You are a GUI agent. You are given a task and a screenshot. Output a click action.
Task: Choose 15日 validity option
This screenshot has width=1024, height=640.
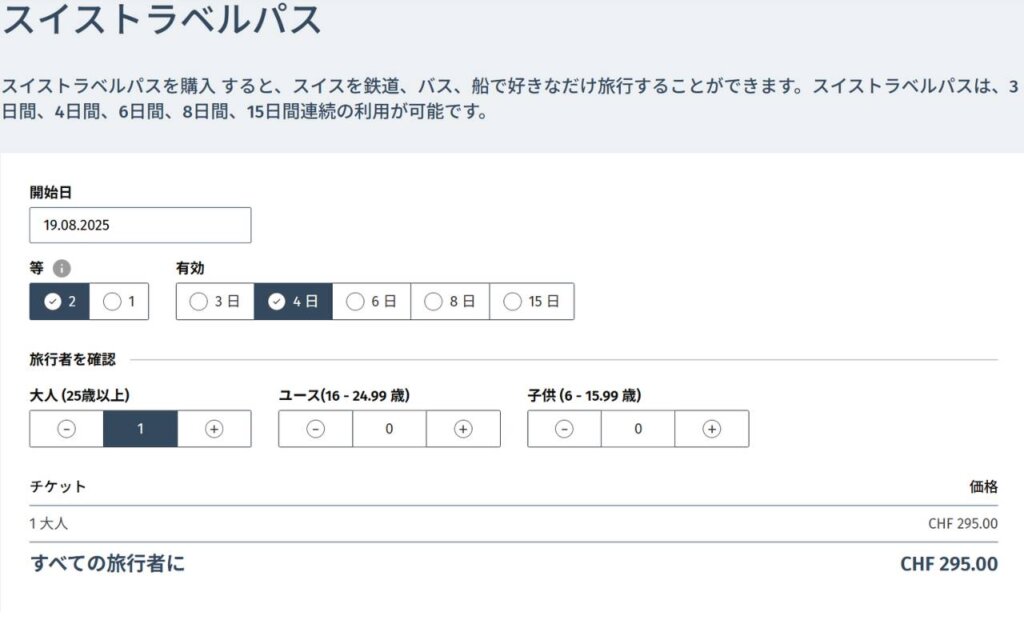(532, 302)
